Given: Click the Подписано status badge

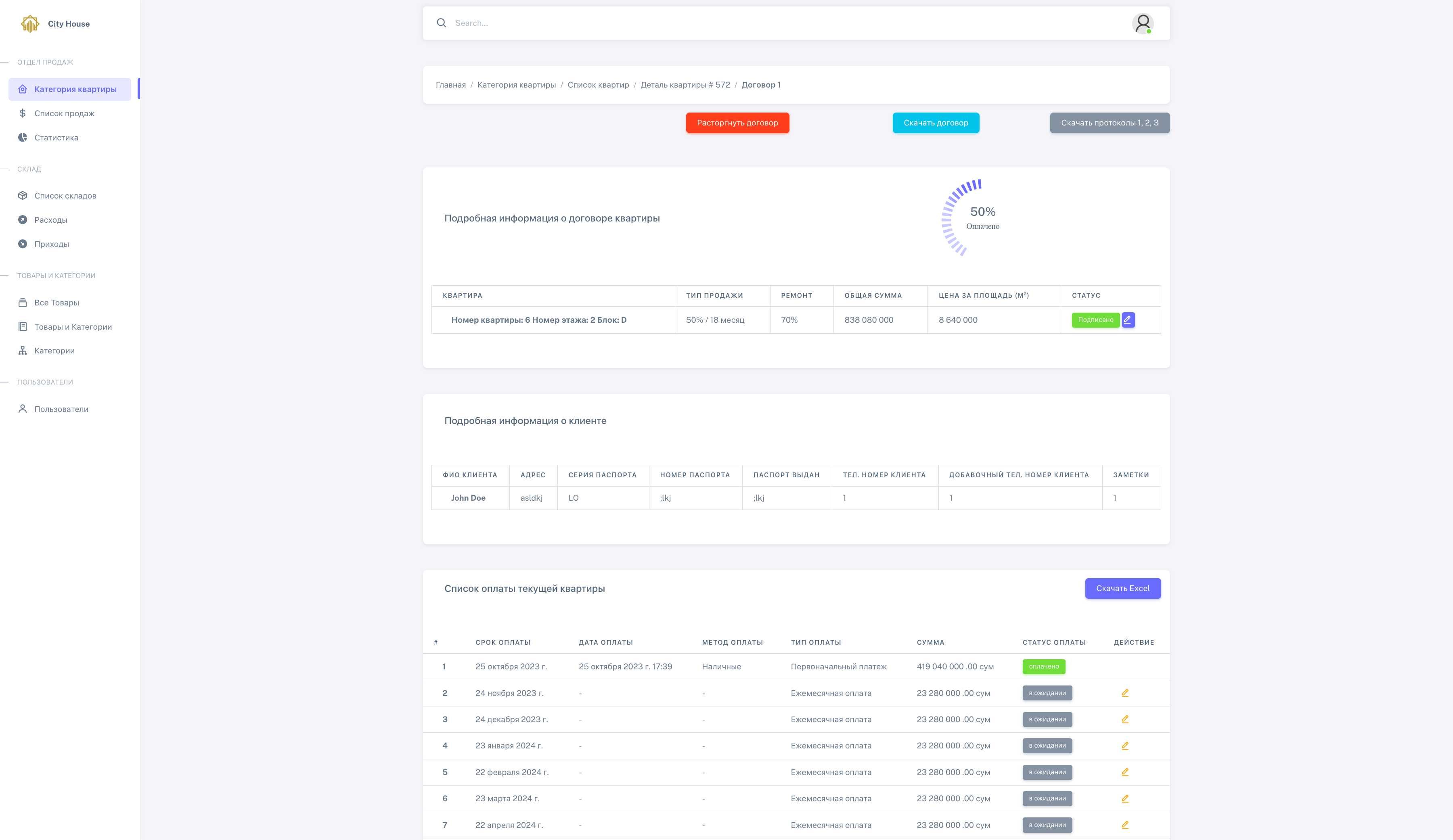Looking at the screenshot, I should click(x=1095, y=320).
